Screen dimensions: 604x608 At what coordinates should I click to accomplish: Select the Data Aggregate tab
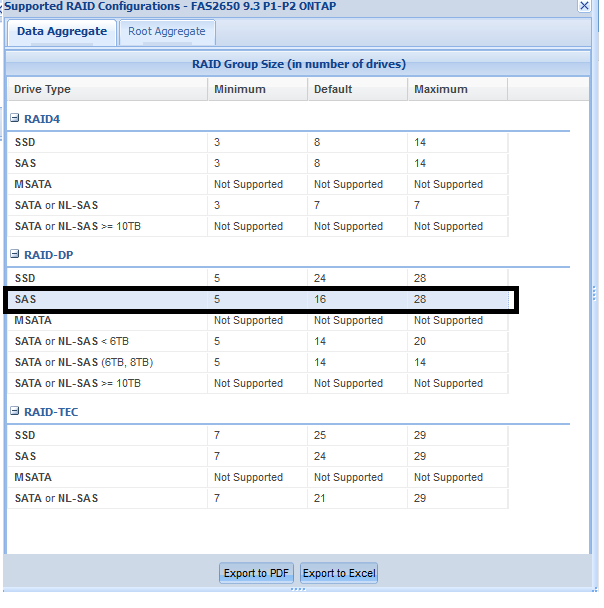[x=62, y=32]
